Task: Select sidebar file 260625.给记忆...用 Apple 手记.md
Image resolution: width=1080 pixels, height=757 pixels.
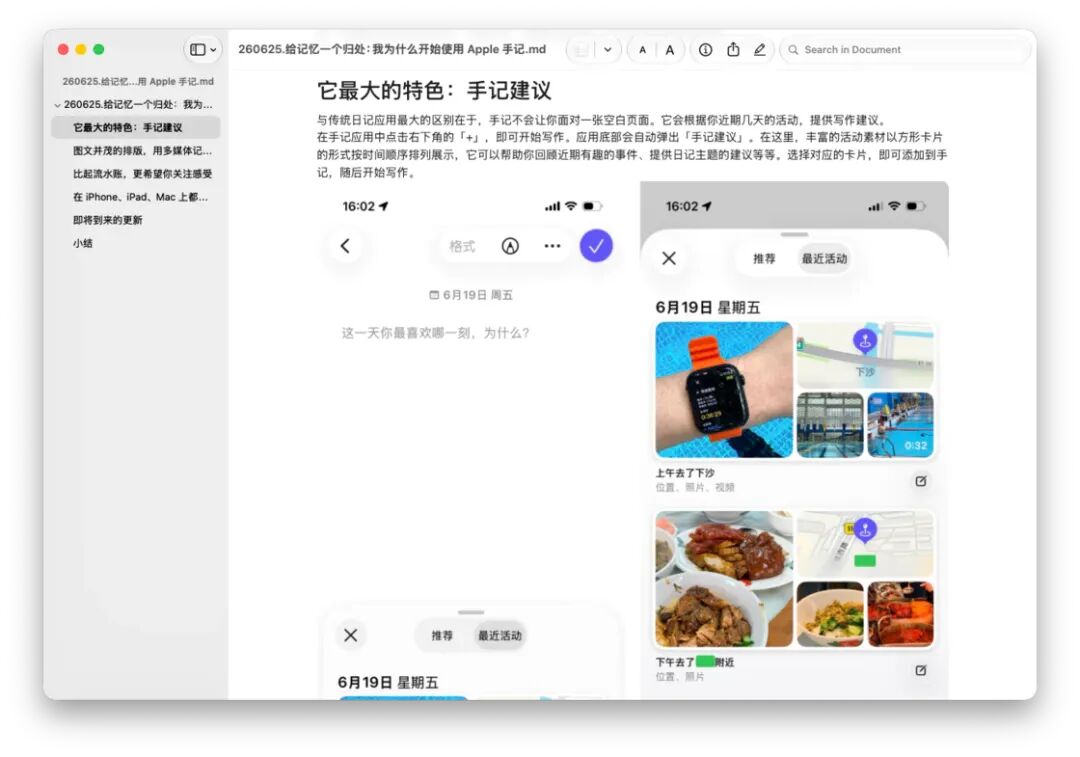Action: [x=138, y=81]
